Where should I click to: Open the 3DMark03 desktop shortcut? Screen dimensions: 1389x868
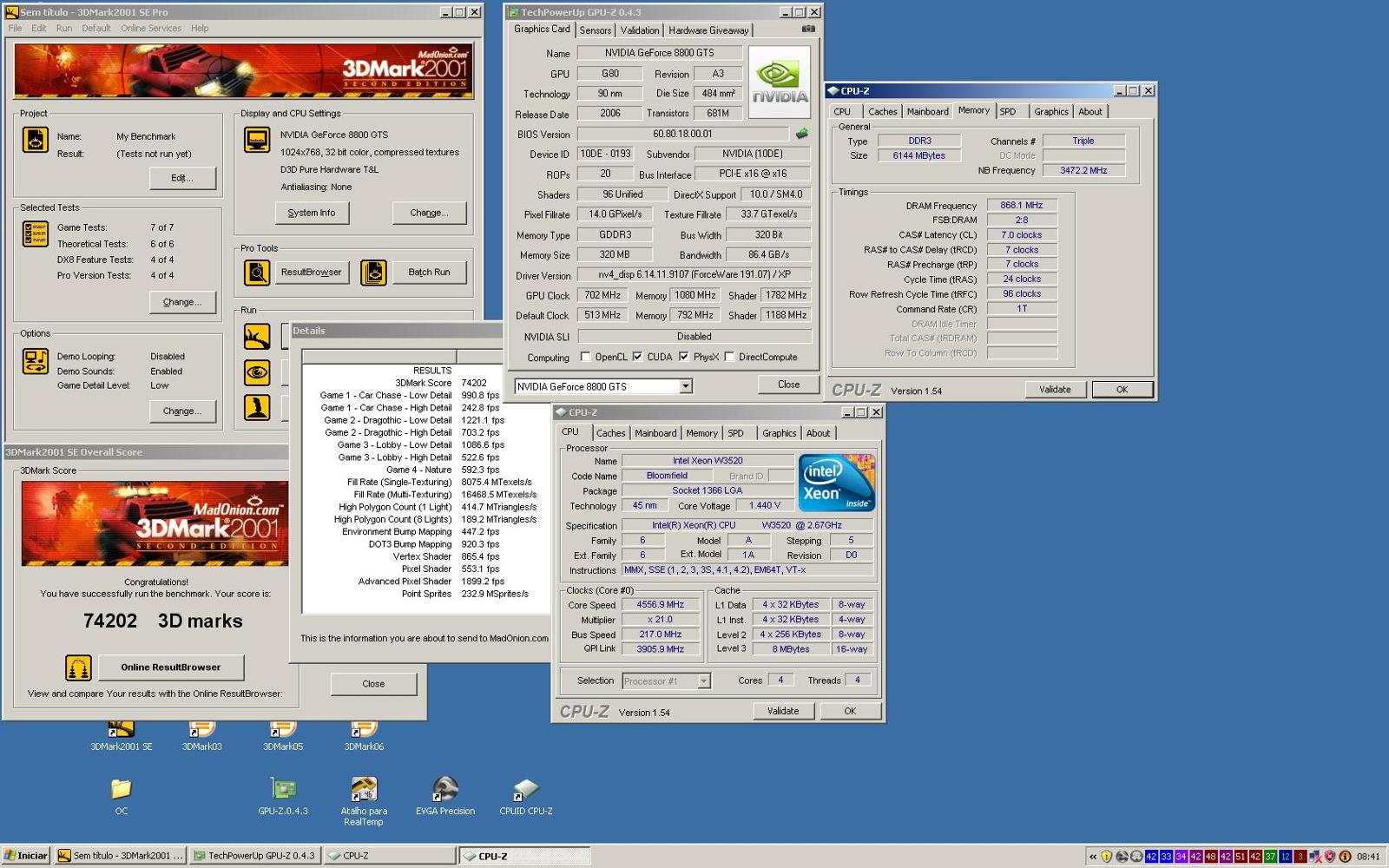[201, 729]
